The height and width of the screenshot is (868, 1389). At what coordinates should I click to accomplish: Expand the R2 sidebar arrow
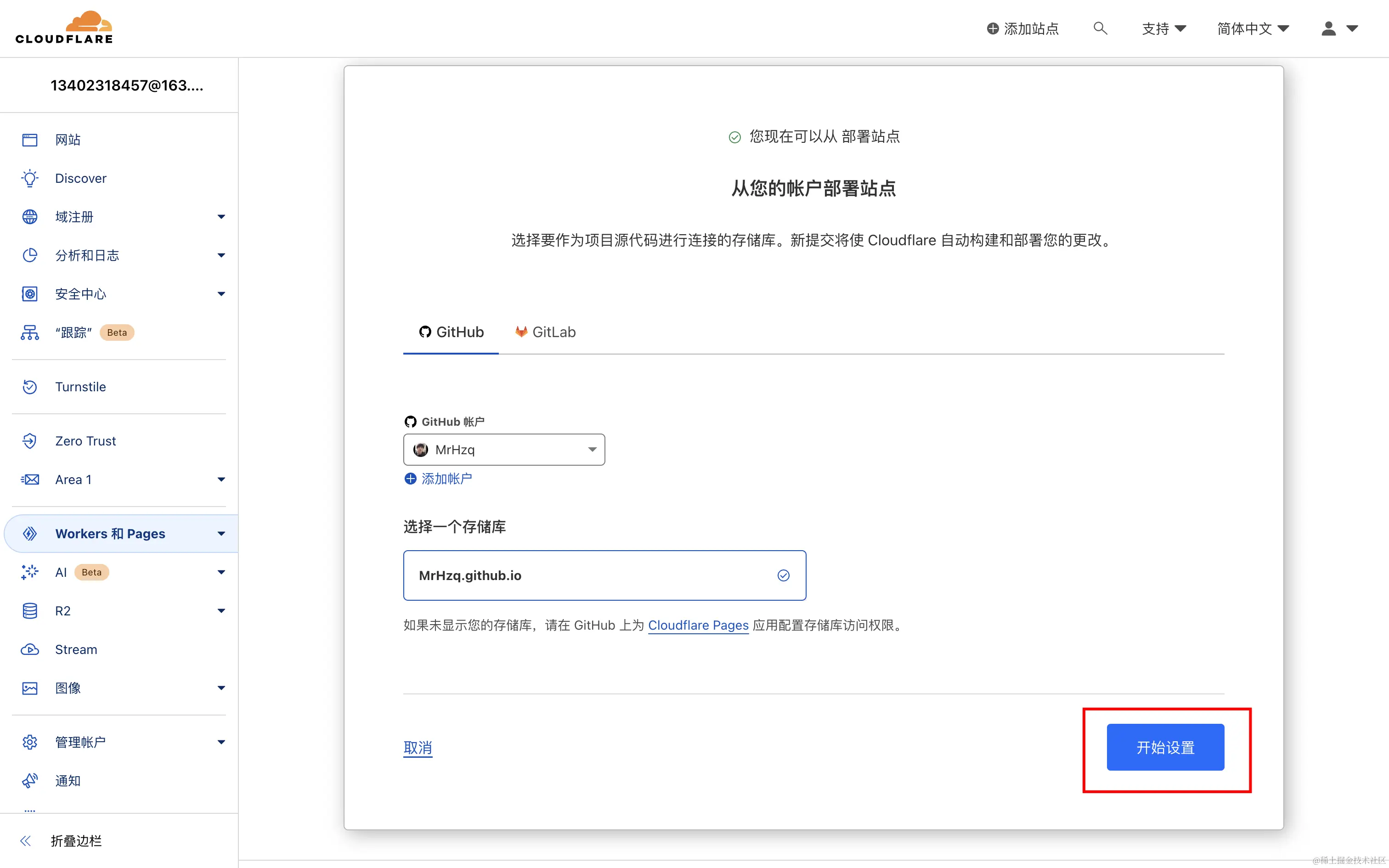click(221, 610)
